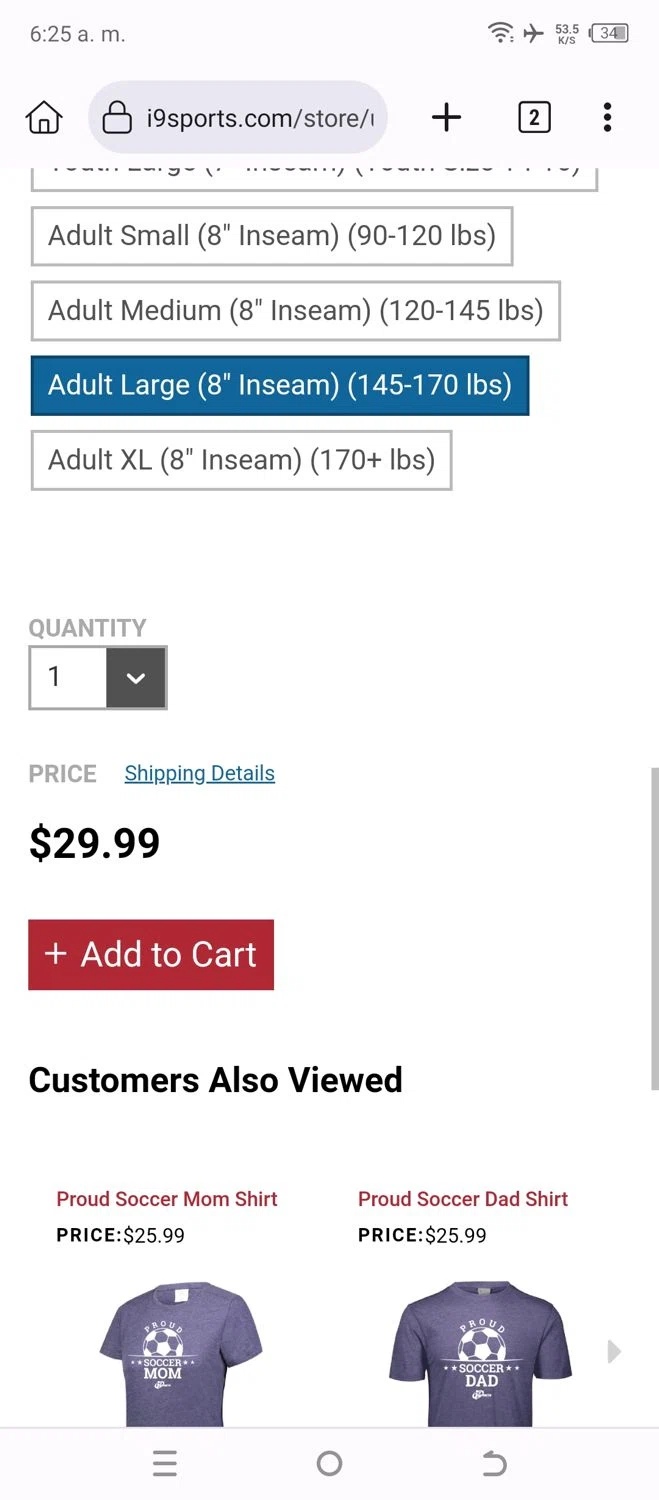659x1500 pixels.
Task: Open the browser three-dot menu
Action: pyautogui.click(x=607, y=118)
